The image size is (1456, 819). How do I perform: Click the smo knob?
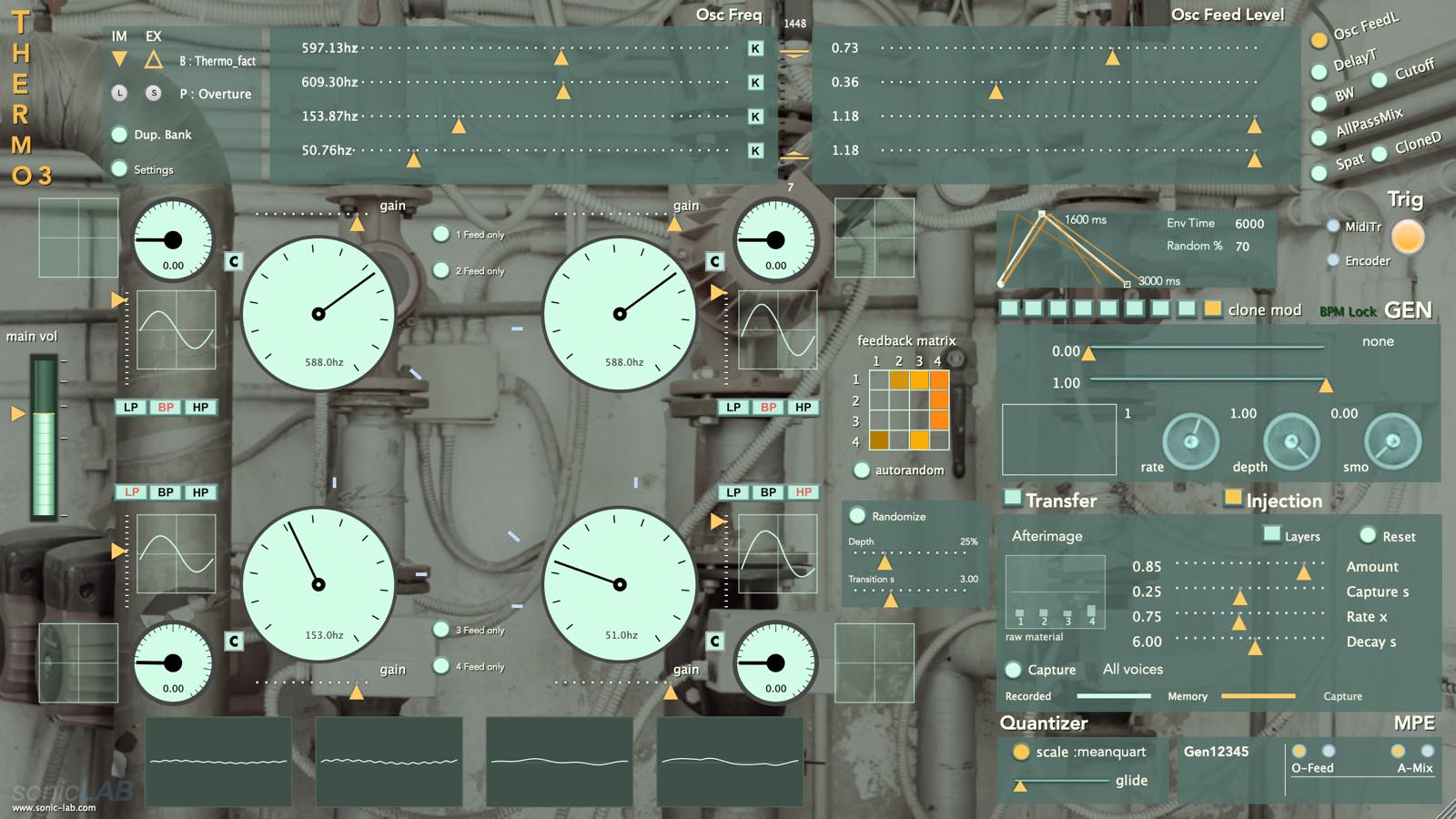tap(1392, 441)
